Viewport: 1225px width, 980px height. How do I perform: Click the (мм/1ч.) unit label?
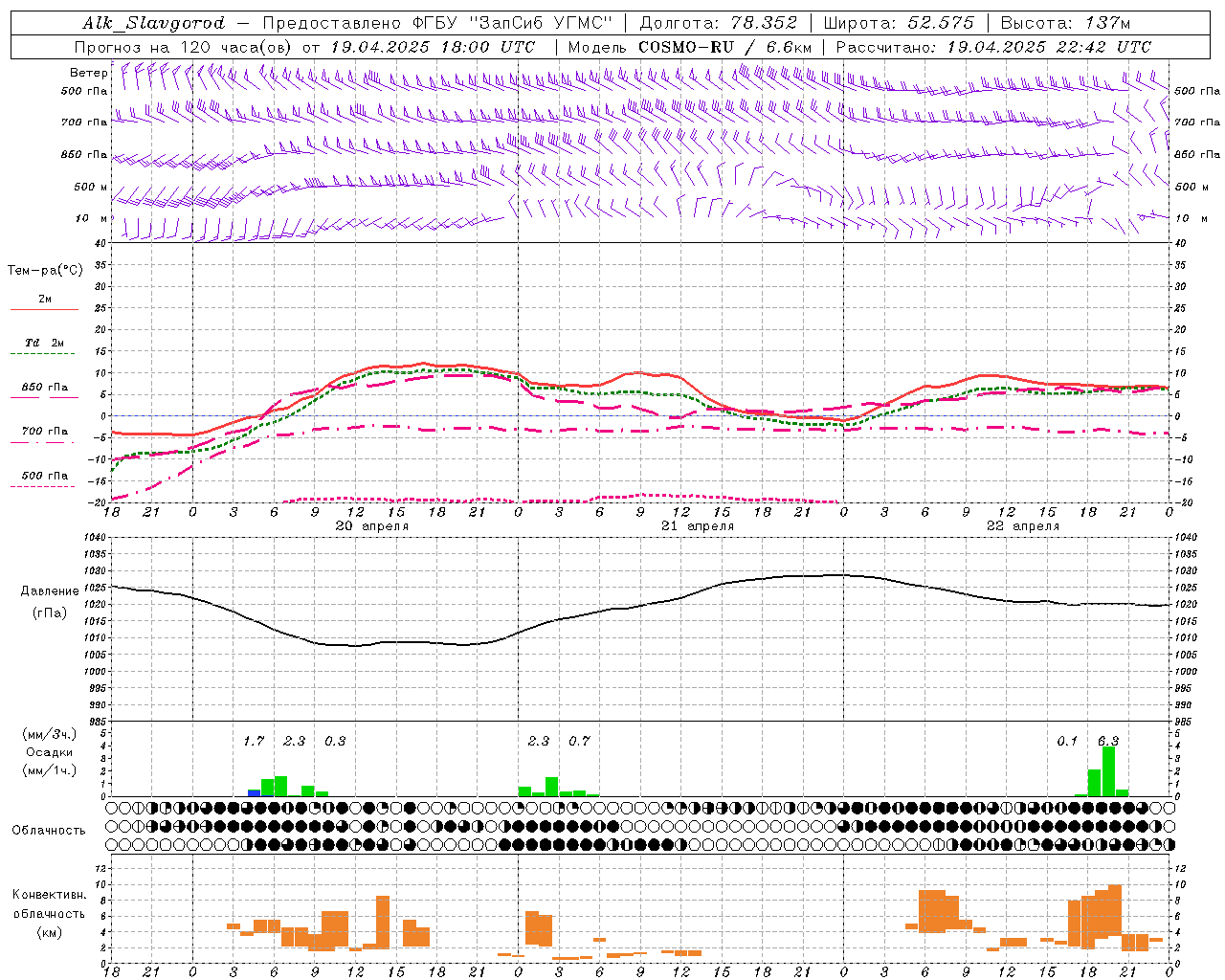(x=49, y=770)
